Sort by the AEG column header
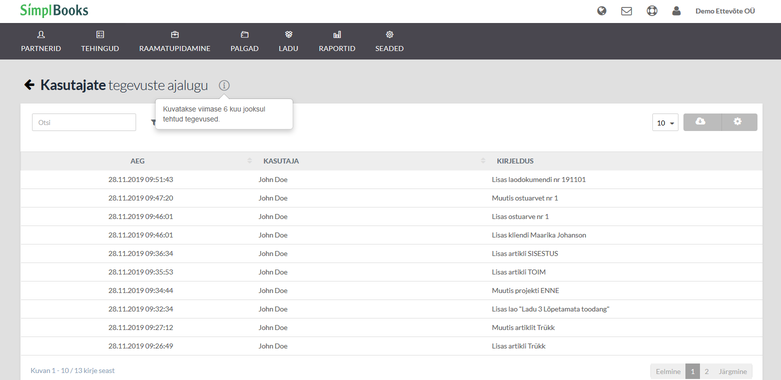Image resolution: width=781 pixels, height=380 pixels. tap(137, 161)
